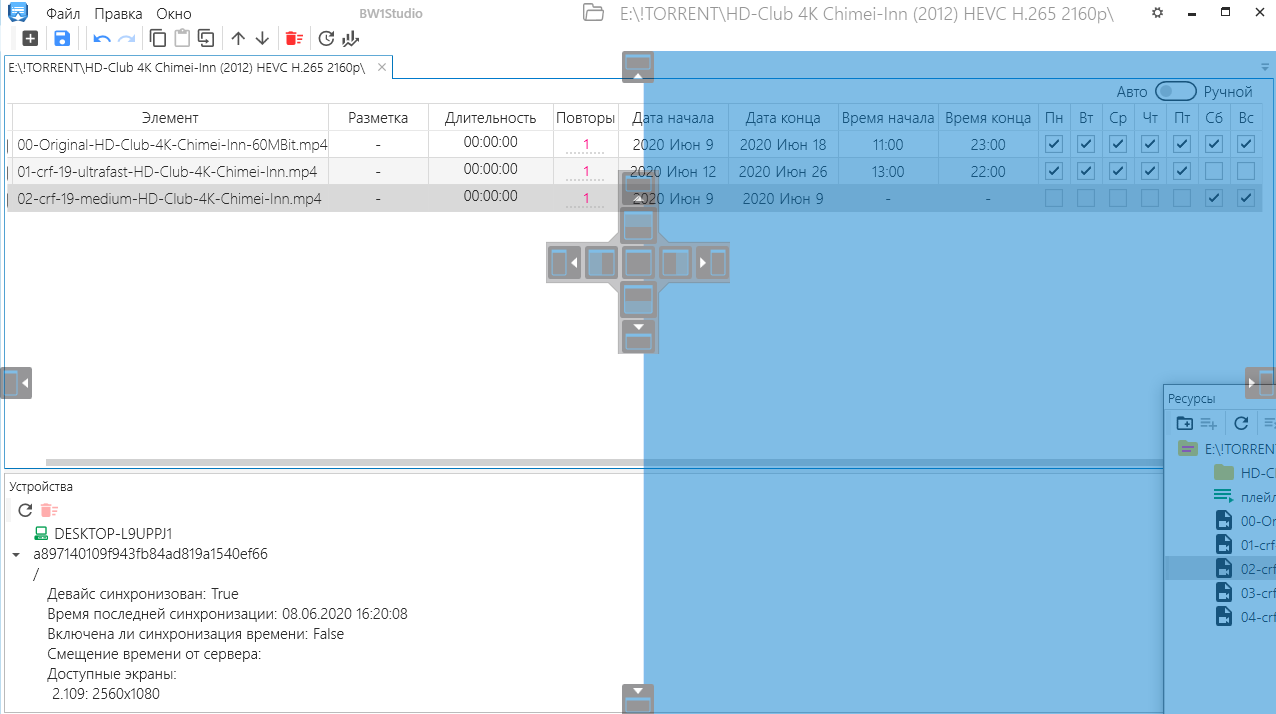This screenshot has width=1276, height=714.
Task: Refresh the devices list in Устройства panel
Action: pyautogui.click(x=26, y=510)
